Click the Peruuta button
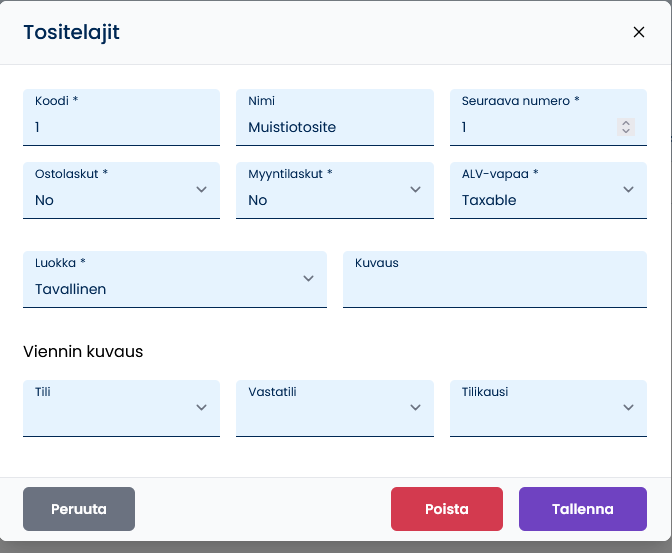This screenshot has height=553, width=672. (79, 509)
